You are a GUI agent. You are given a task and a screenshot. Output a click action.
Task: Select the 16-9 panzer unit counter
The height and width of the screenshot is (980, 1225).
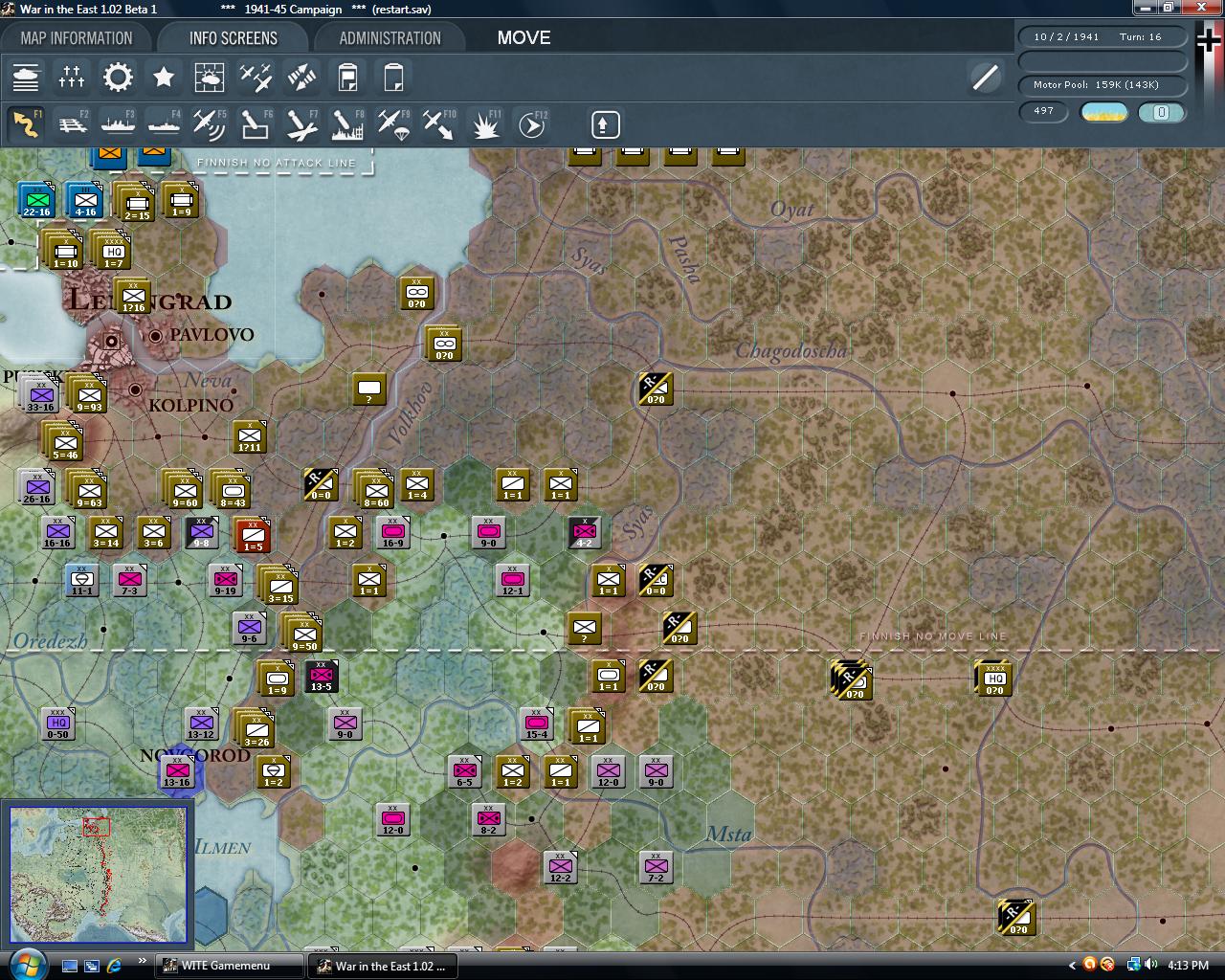click(393, 533)
